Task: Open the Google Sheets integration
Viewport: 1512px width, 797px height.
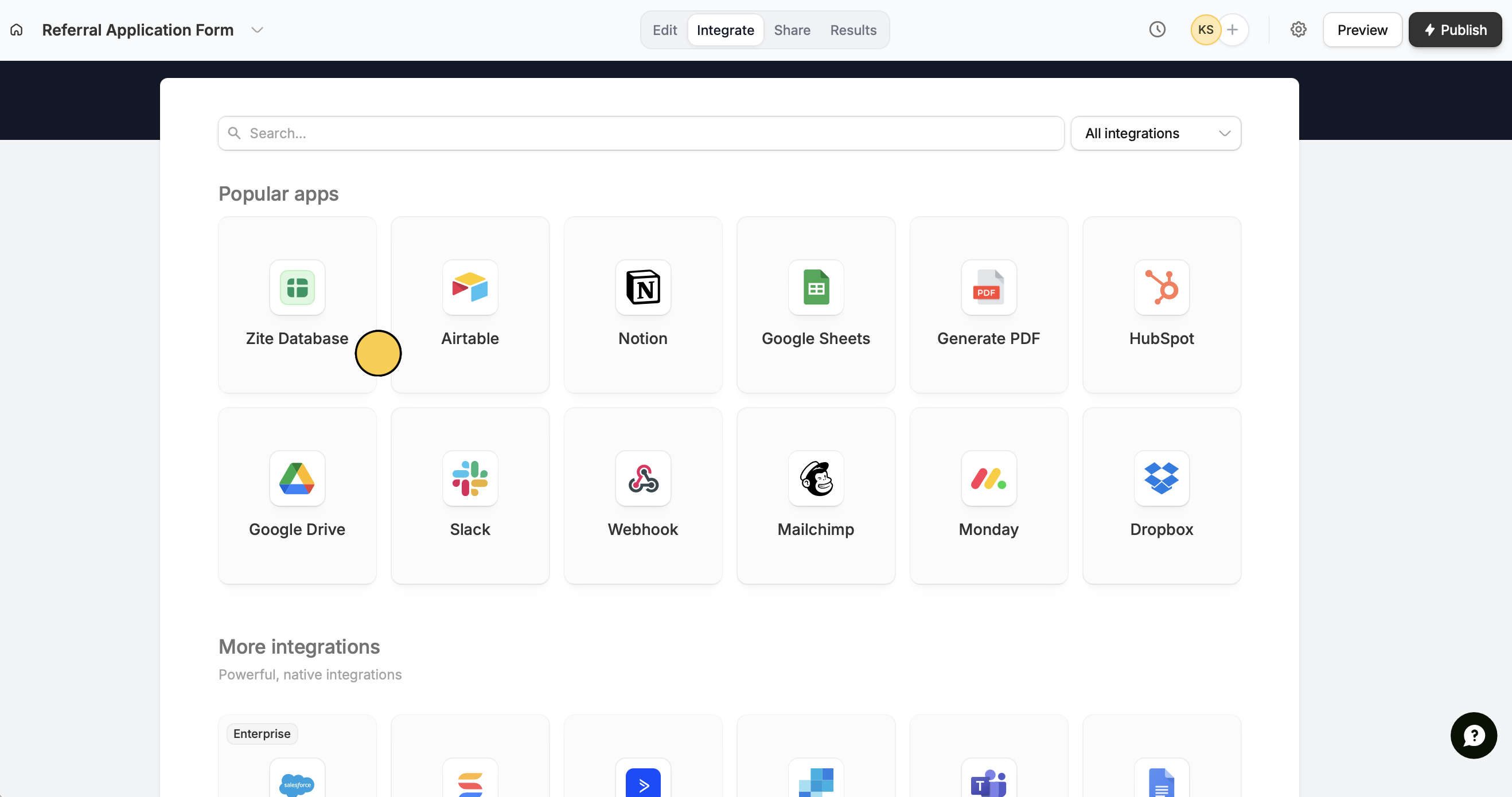Action: point(815,304)
